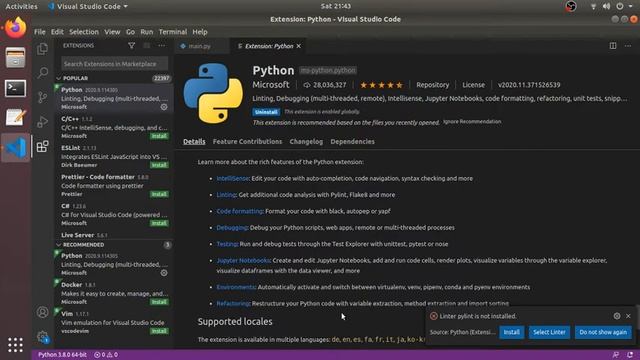Show applications grid in the dock

[x=16, y=345]
